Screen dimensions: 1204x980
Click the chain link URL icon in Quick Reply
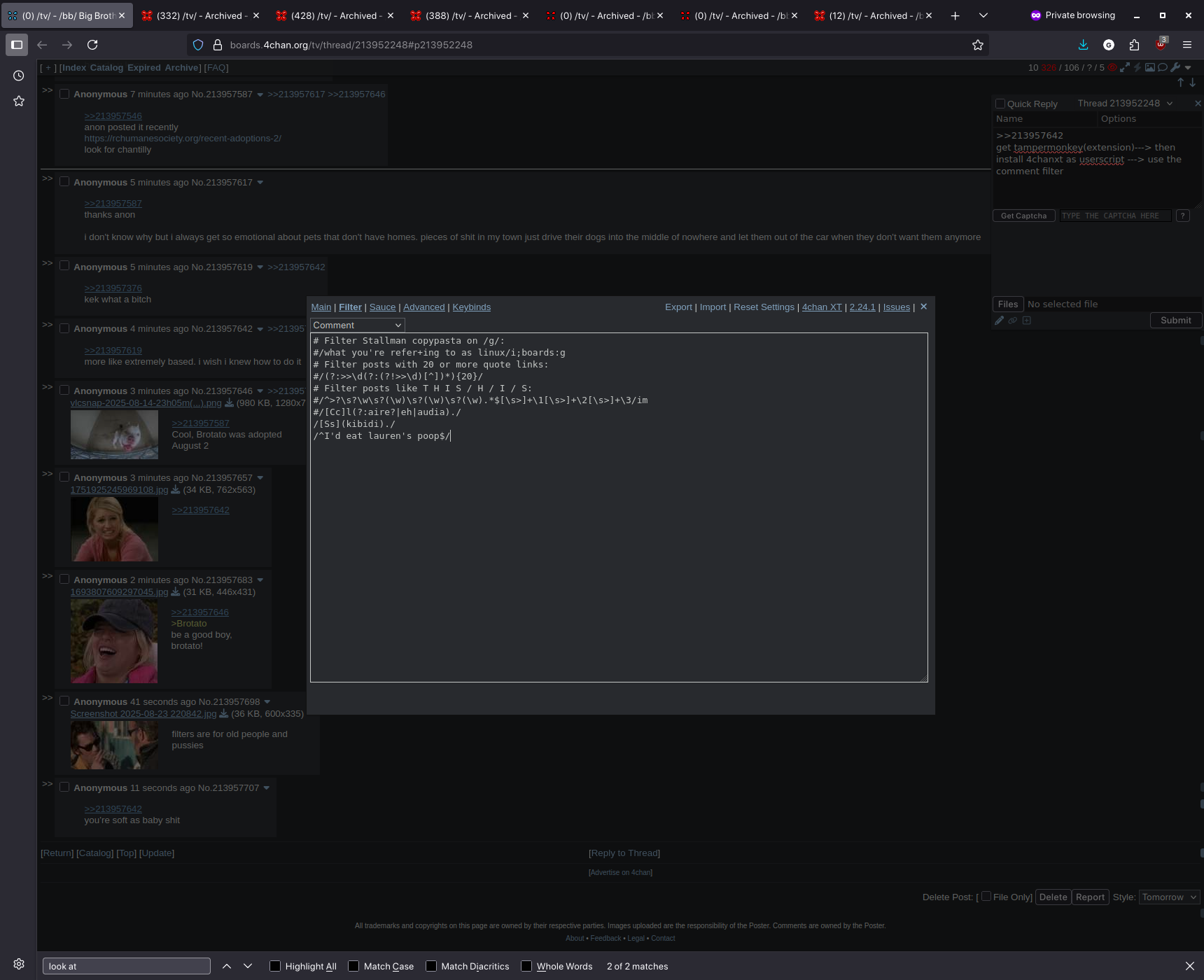pos(1013,321)
